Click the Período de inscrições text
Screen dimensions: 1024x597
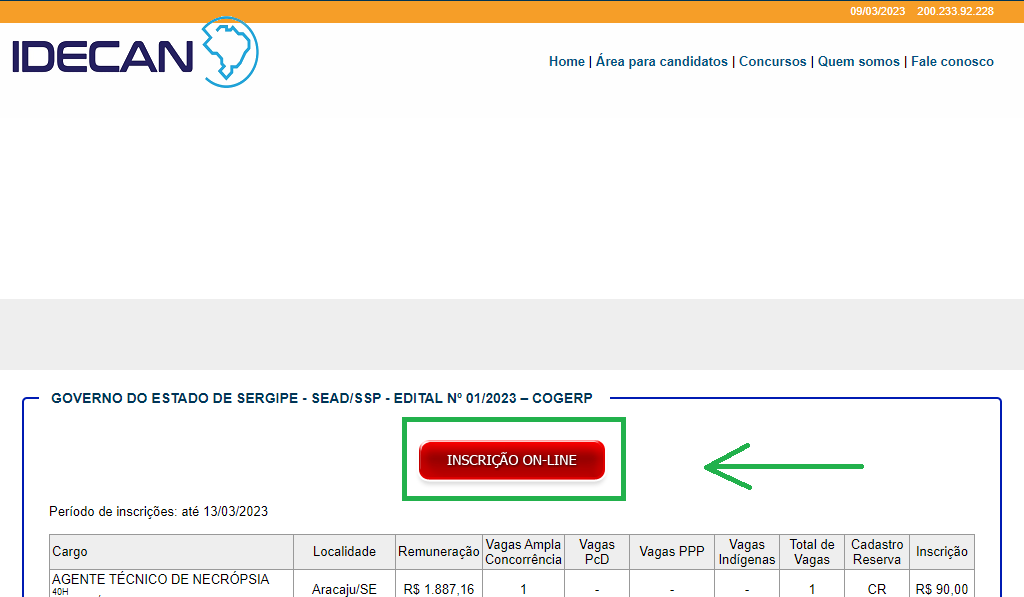pos(159,511)
